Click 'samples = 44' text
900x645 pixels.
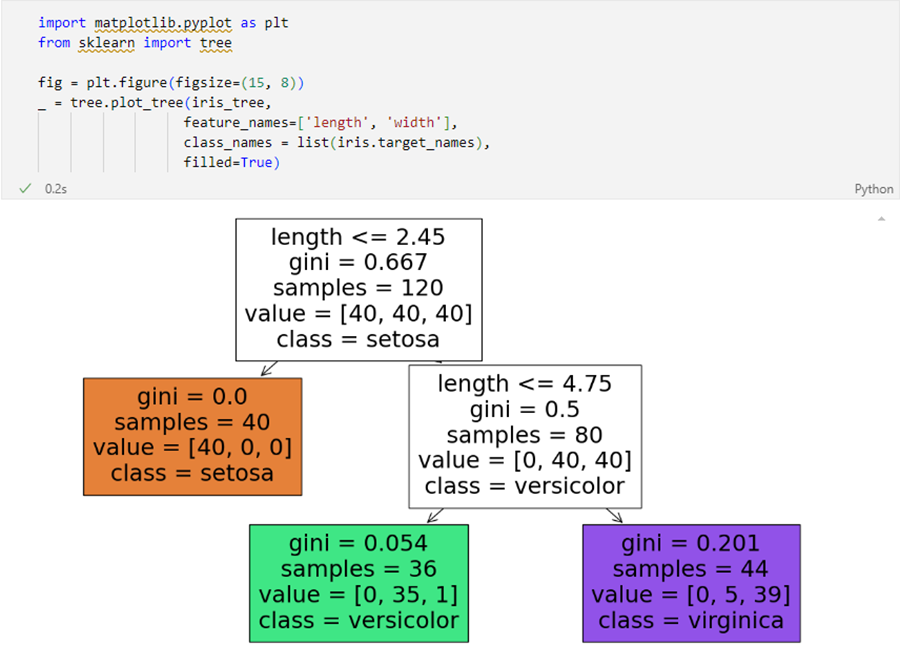690,569
